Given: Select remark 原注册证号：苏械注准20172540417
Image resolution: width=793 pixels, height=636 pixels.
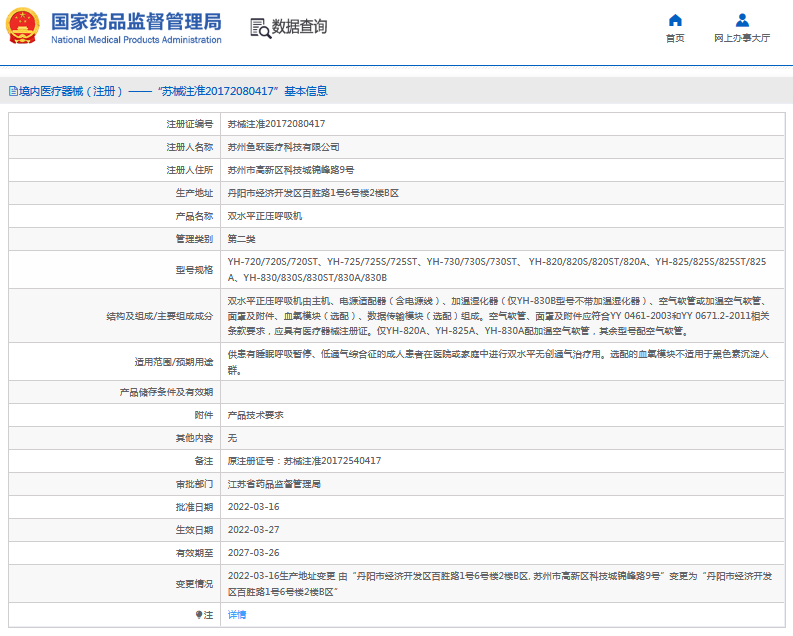Looking at the screenshot, I should 304,461.
